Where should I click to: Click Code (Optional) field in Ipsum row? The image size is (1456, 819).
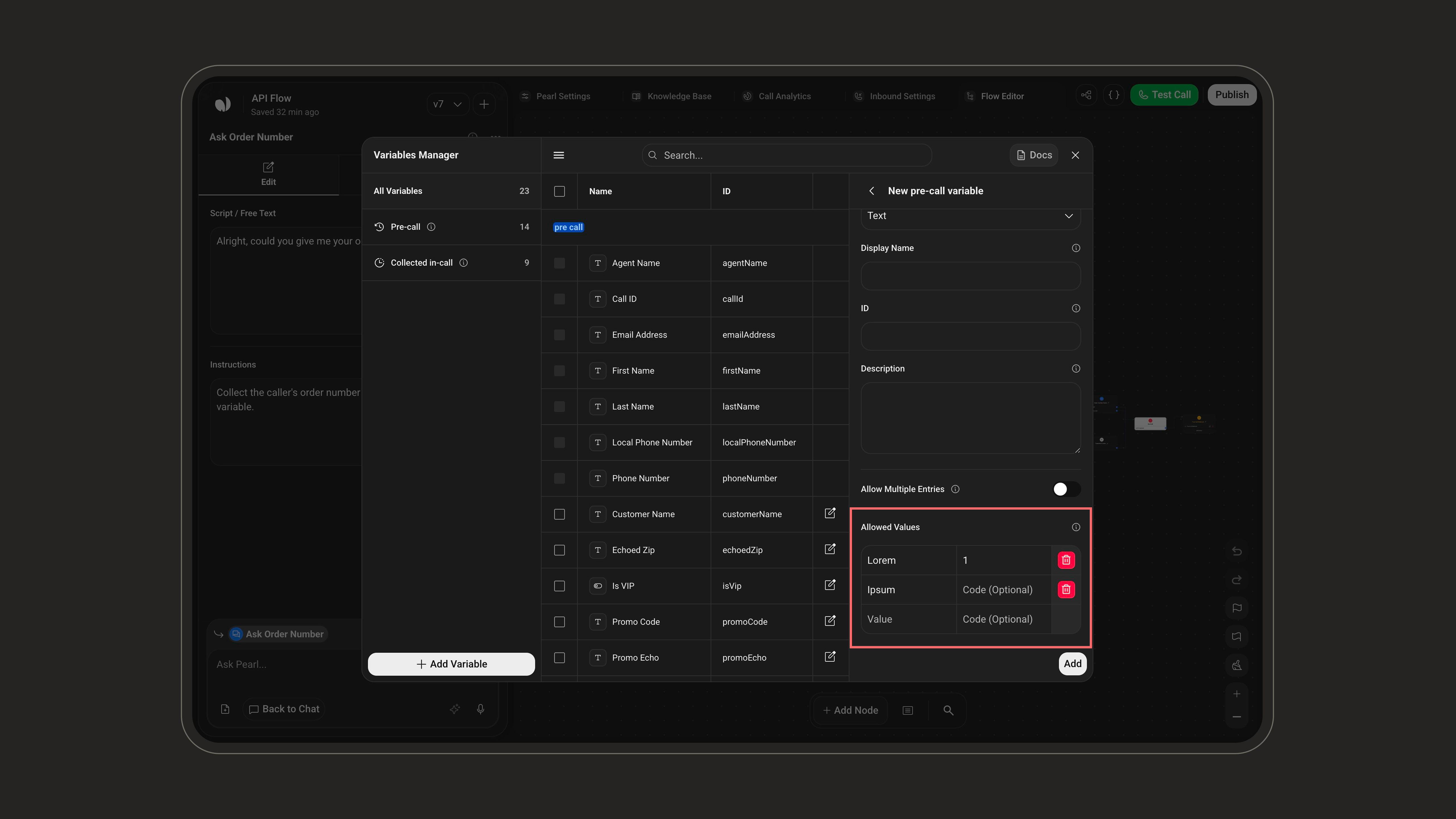coord(1003,590)
